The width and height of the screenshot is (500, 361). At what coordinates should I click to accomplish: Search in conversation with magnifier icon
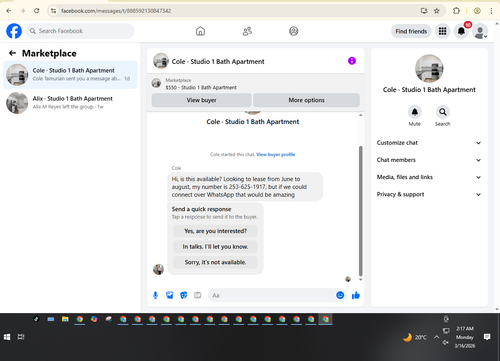[x=443, y=112]
